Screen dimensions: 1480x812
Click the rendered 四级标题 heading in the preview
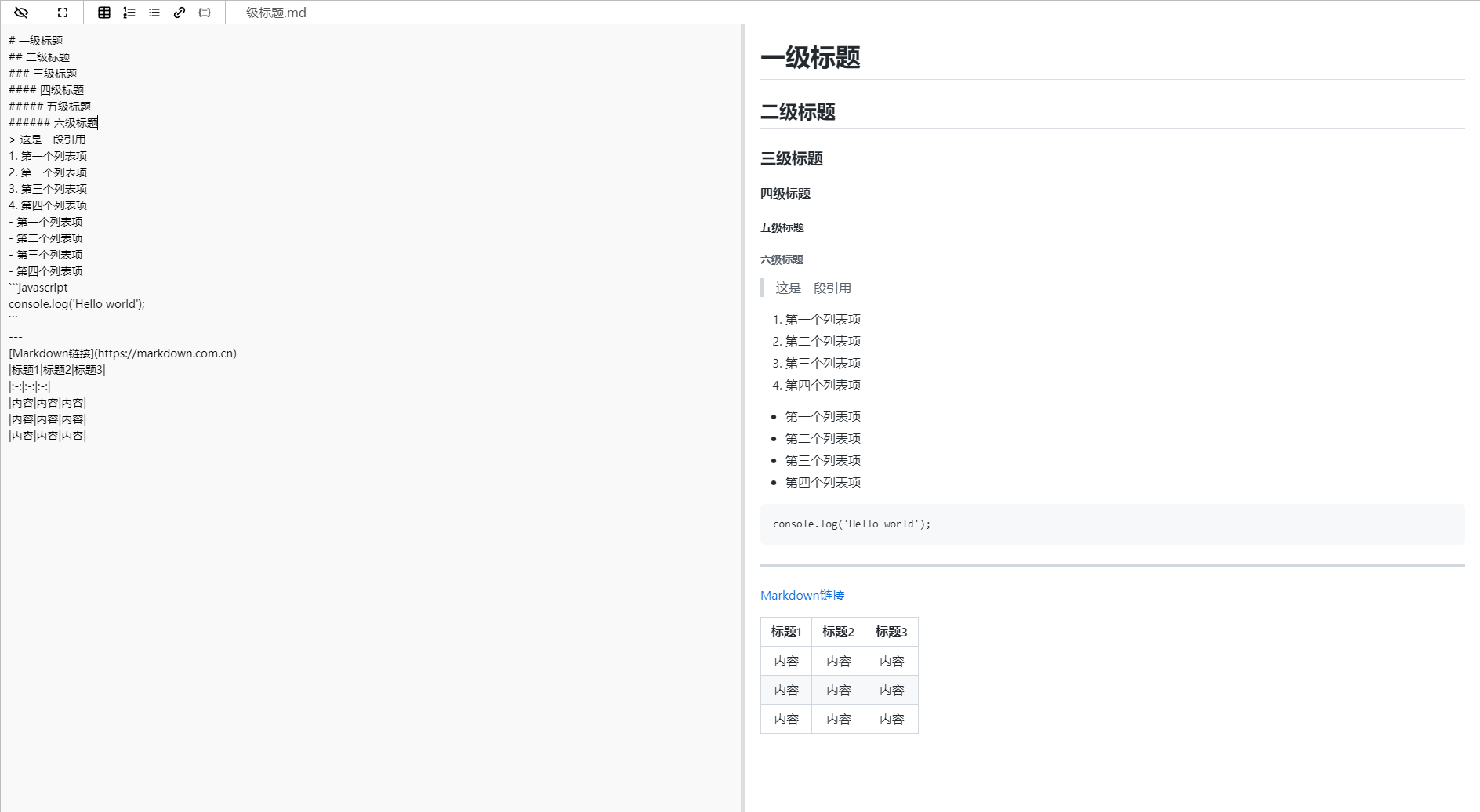pyautogui.click(x=785, y=194)
